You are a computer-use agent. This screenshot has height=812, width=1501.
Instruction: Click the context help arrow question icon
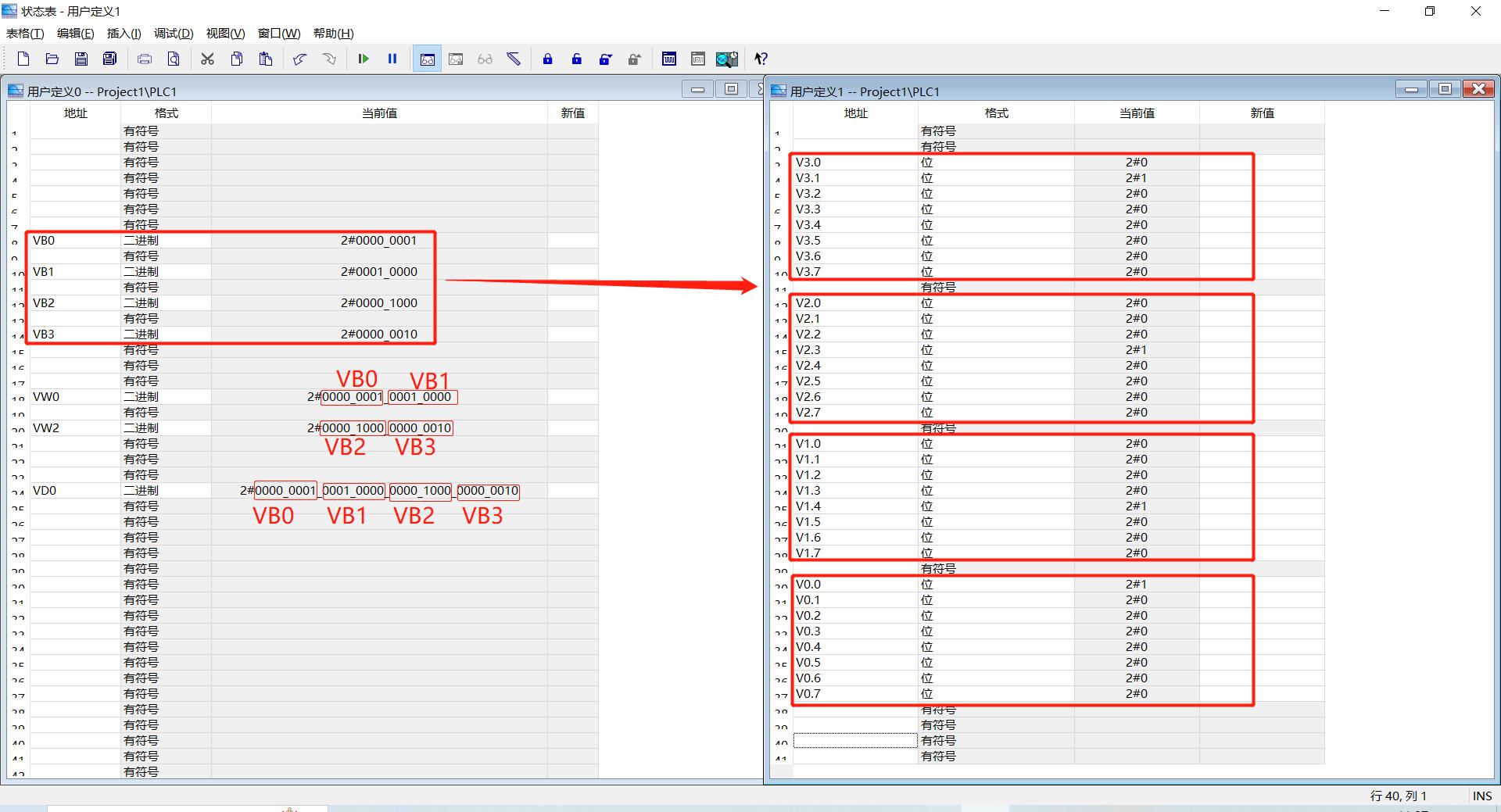[x=761, y=59]
